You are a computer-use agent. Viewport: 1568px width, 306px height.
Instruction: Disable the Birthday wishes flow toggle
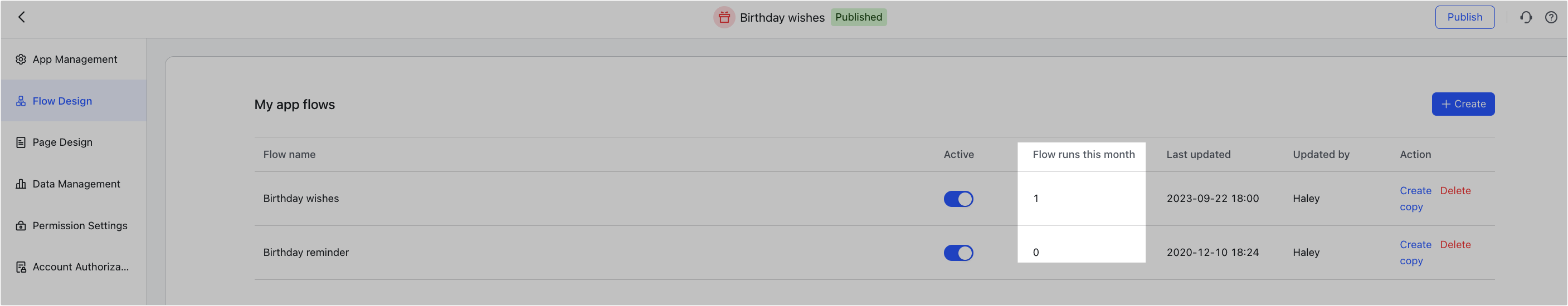click(x=958, y=199)
